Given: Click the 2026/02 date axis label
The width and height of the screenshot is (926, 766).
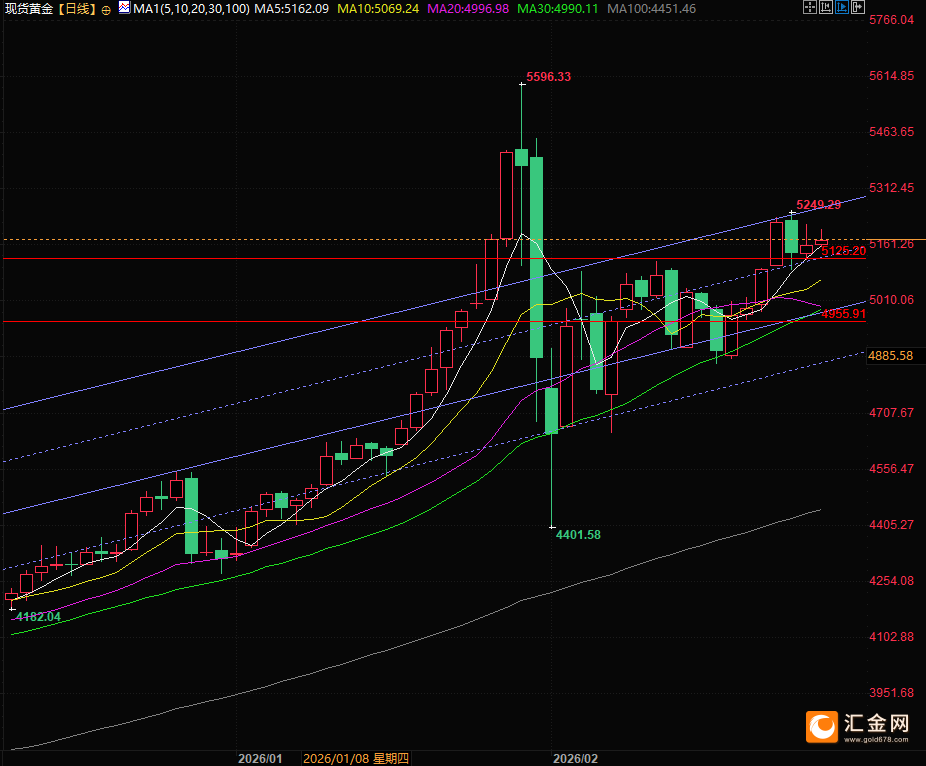Looking at the screenshot, I should point(575,759).
